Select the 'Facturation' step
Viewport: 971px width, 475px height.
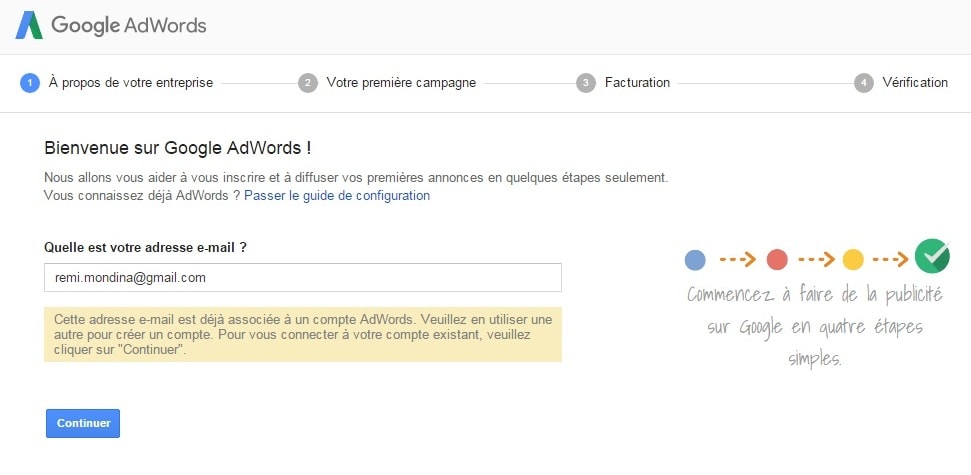[637, 82]
